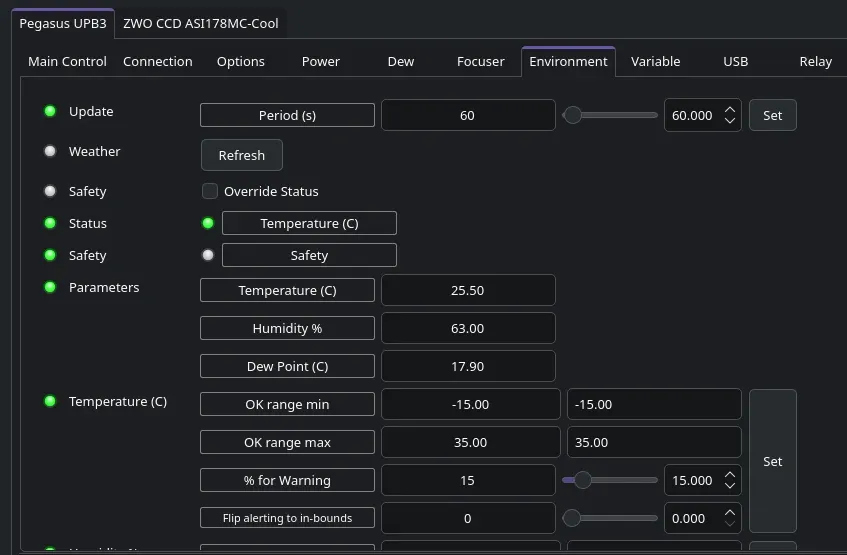
Task: Adjust the Flip alerting to in-bounds slider
Action: 610,518
